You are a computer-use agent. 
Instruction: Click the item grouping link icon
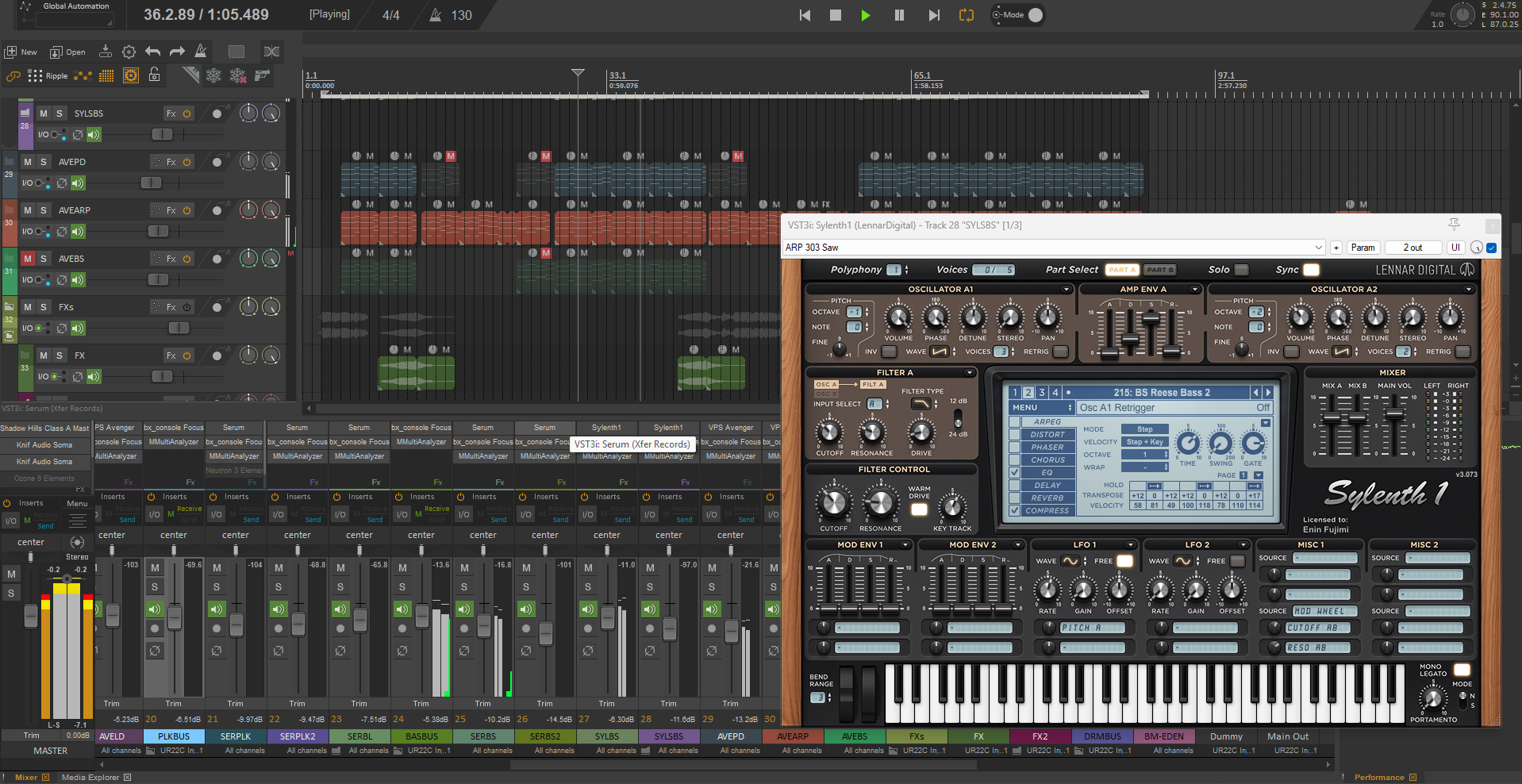(13, 76)
